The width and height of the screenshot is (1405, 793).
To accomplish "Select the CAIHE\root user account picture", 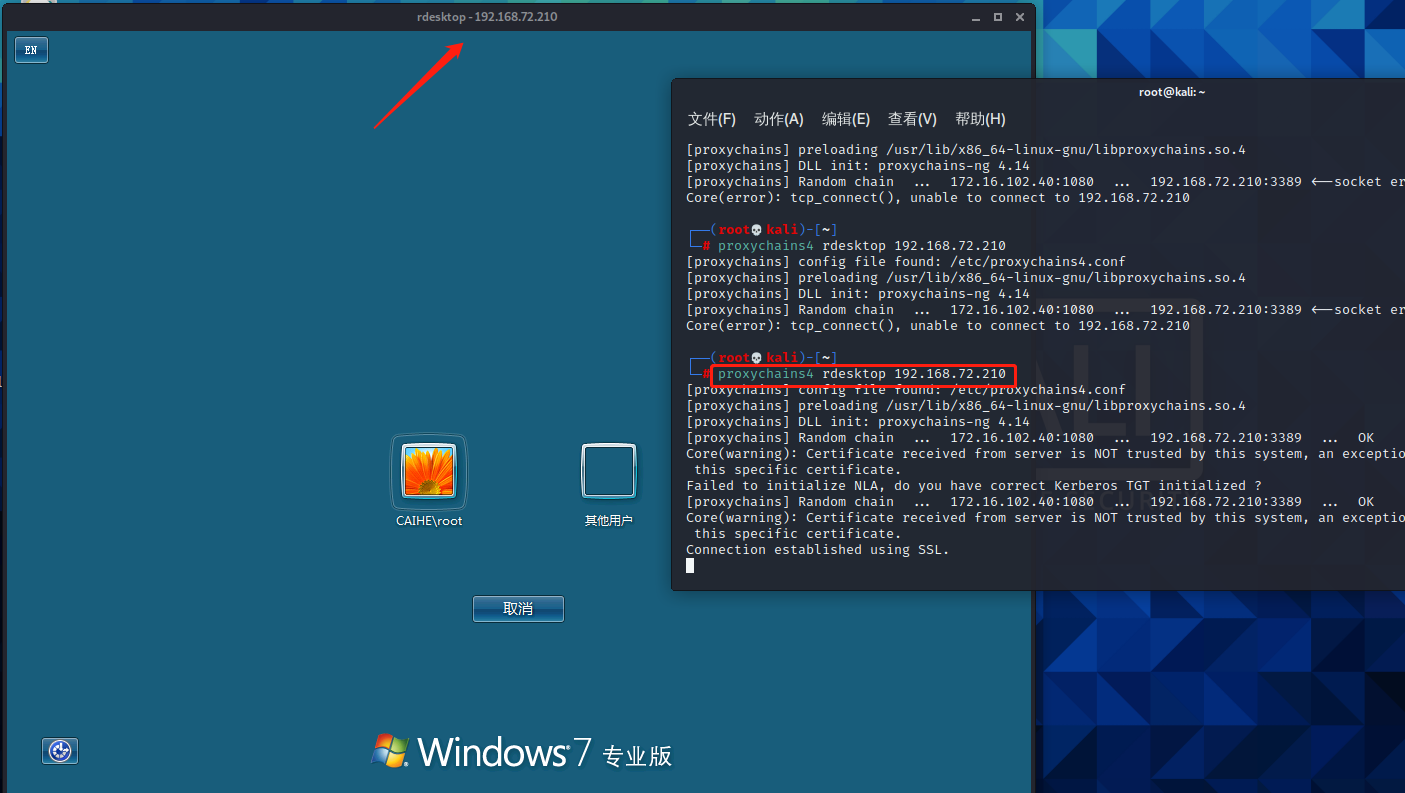I will 428,471.
